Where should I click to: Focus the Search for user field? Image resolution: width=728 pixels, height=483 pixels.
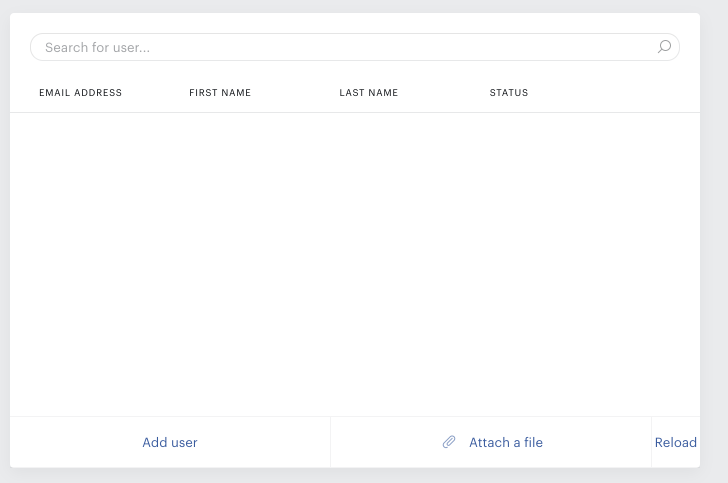(x=355, y=47)
